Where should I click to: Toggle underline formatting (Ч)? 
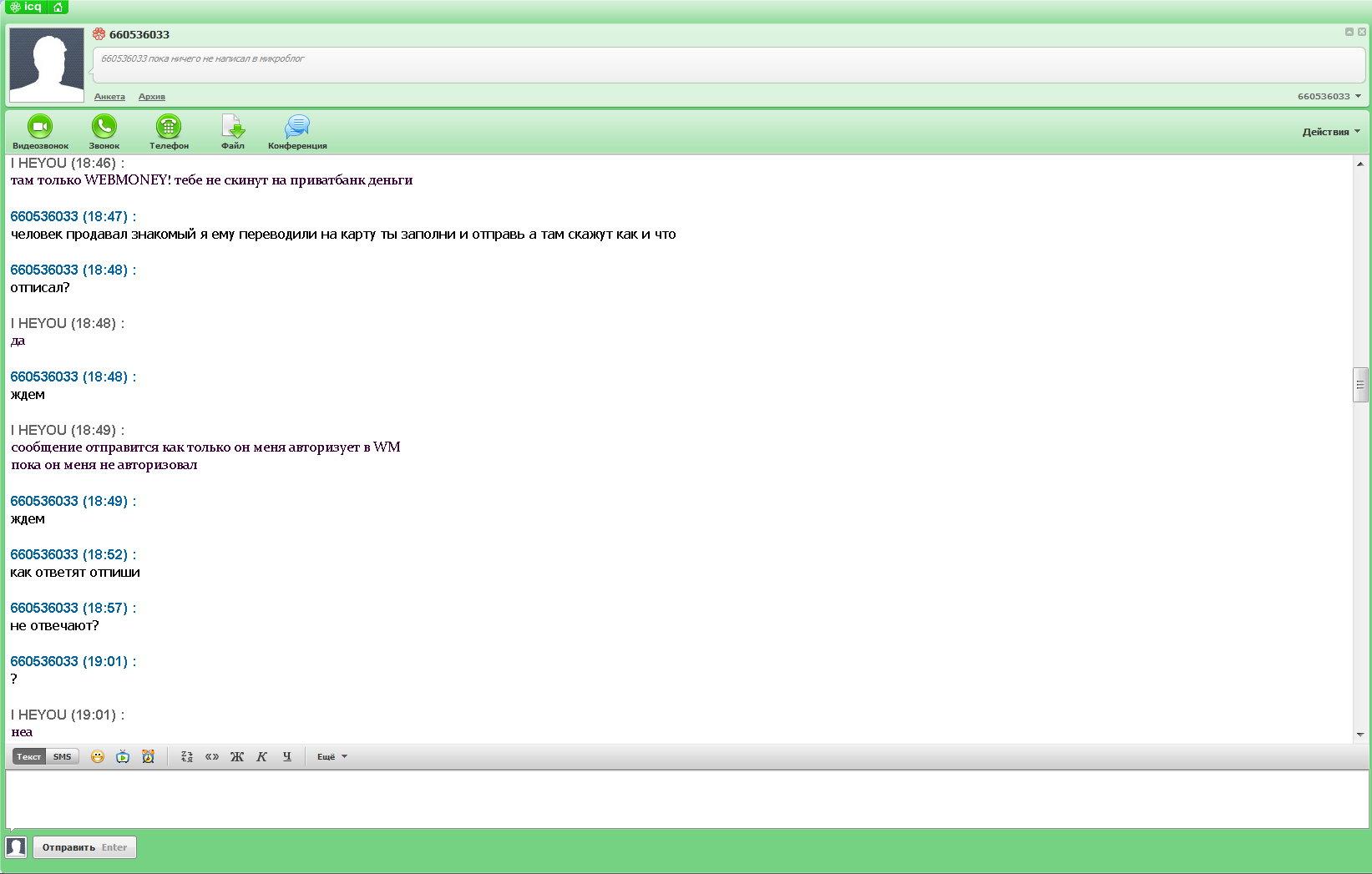(286, 756)
